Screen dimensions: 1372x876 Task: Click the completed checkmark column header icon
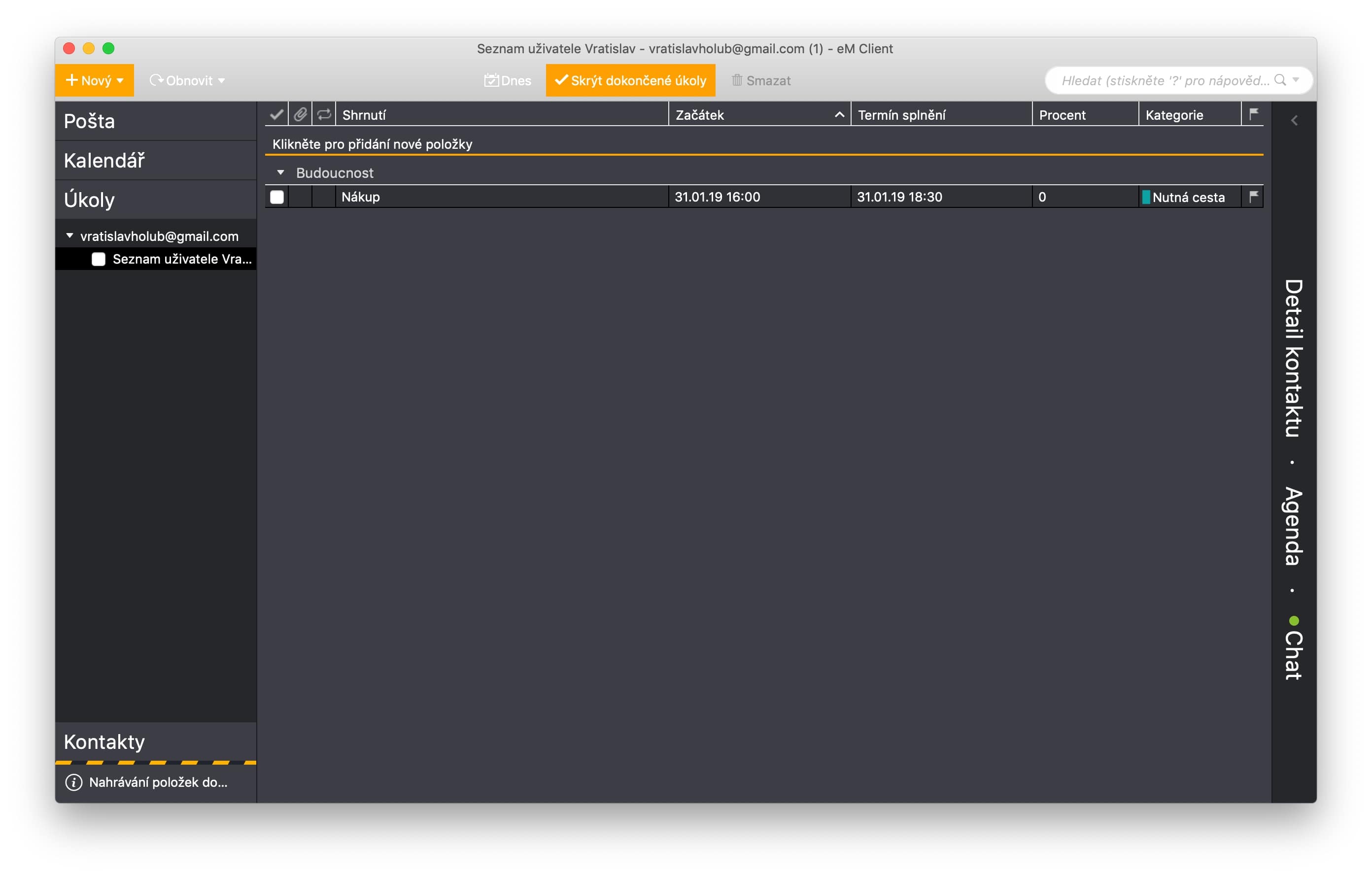[x=276, y=114]
